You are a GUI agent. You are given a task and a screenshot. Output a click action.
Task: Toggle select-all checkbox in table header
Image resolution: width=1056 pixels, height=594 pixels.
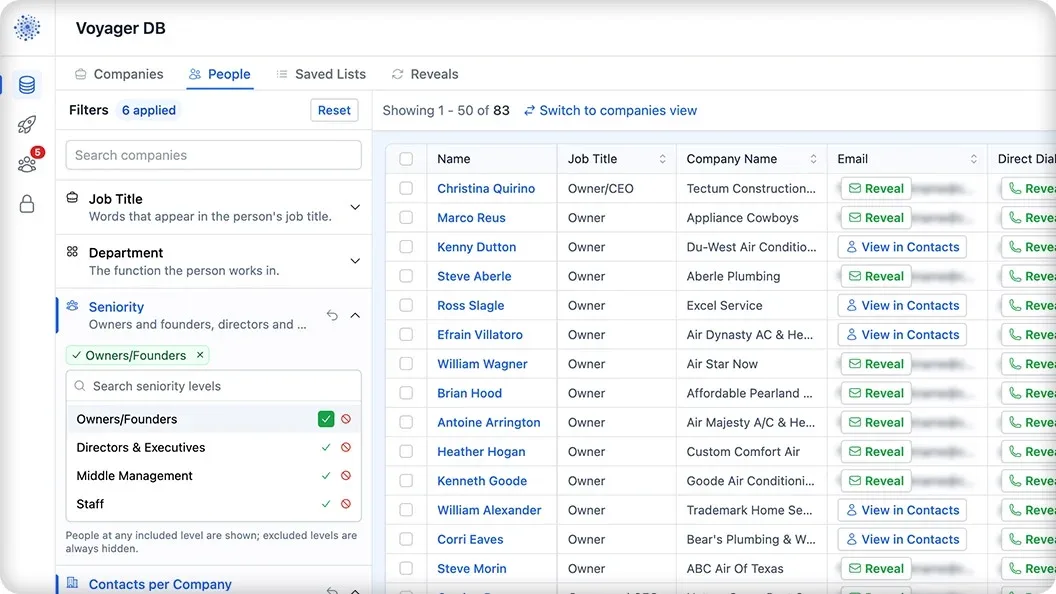406,159
